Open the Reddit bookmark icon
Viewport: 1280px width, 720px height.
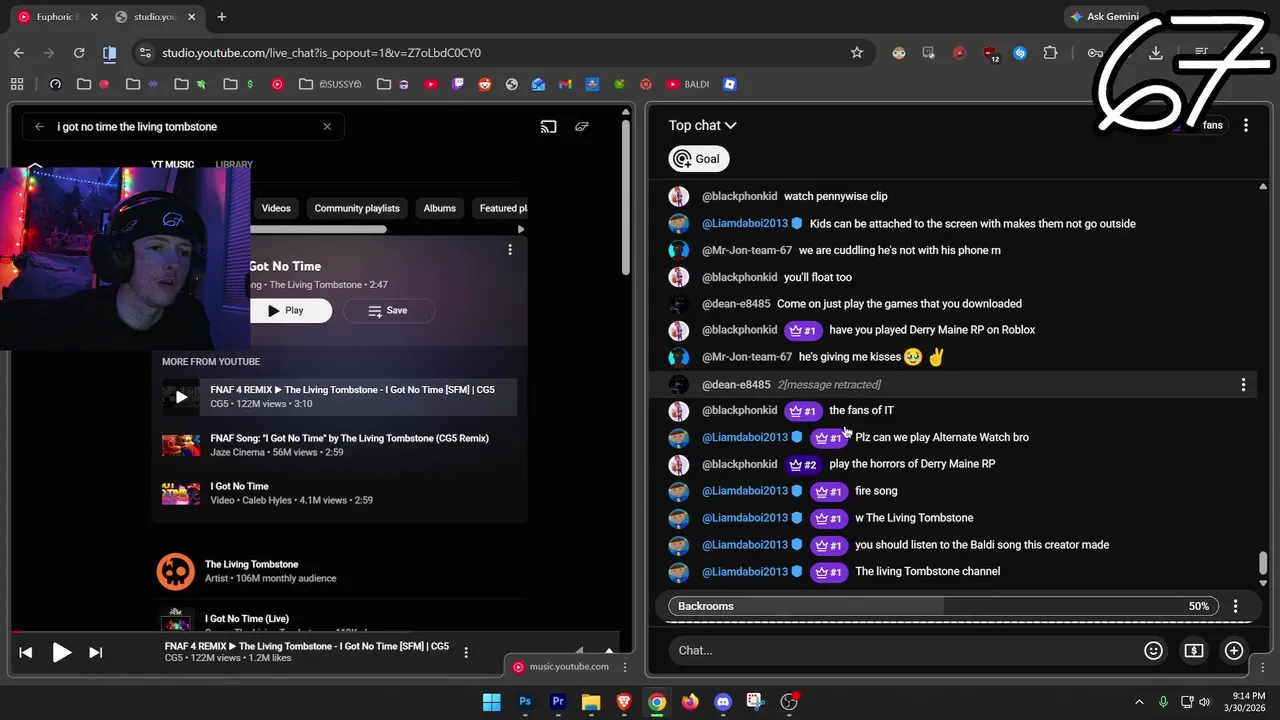485,84
